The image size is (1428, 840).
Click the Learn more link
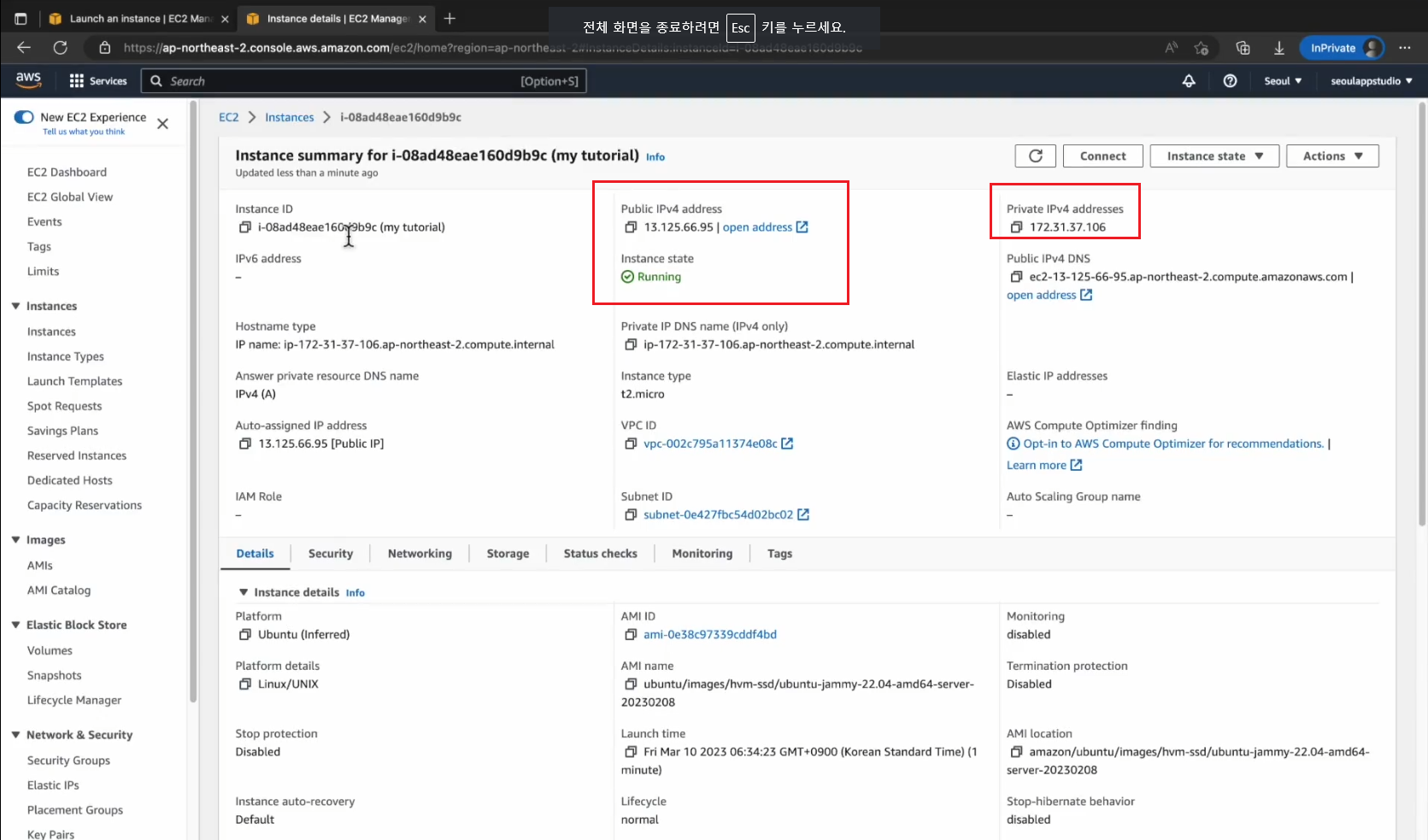pyautogui.click(x=1043, y=465)
